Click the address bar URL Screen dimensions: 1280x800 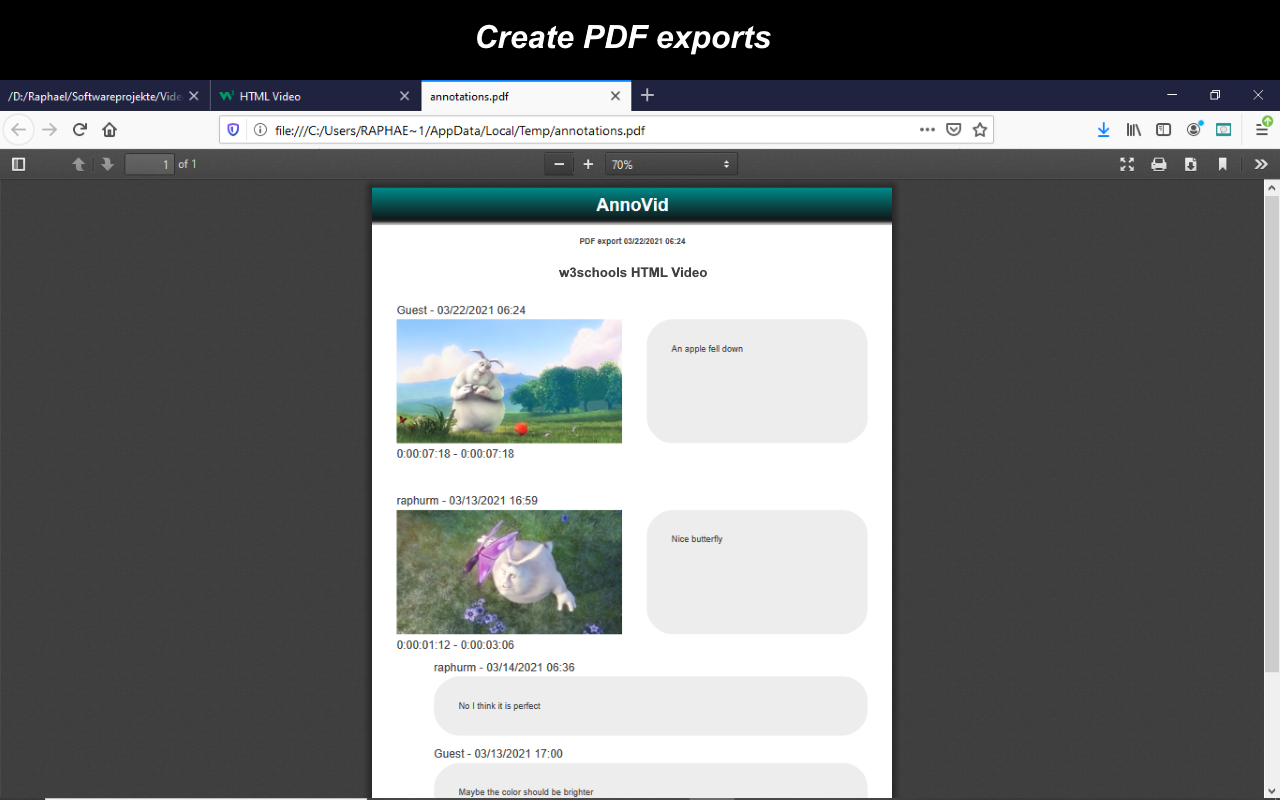point(460,130)
